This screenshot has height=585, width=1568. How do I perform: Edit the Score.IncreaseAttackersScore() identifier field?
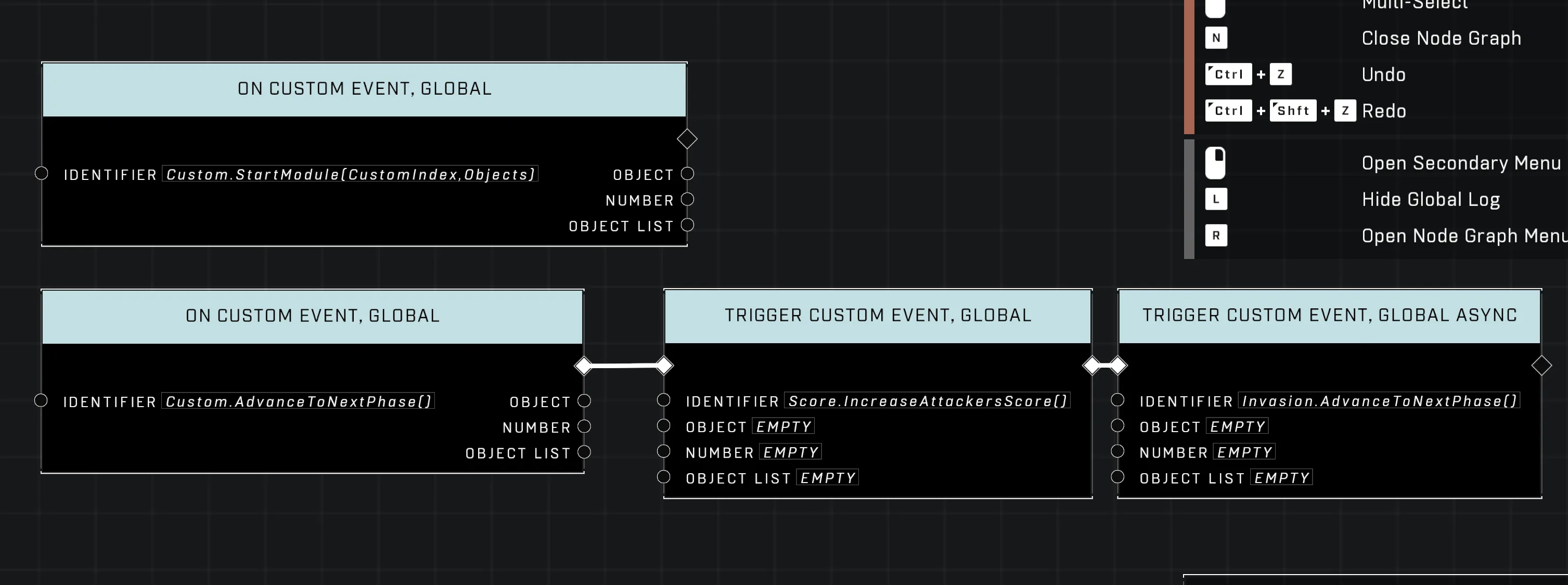(927, 401)
